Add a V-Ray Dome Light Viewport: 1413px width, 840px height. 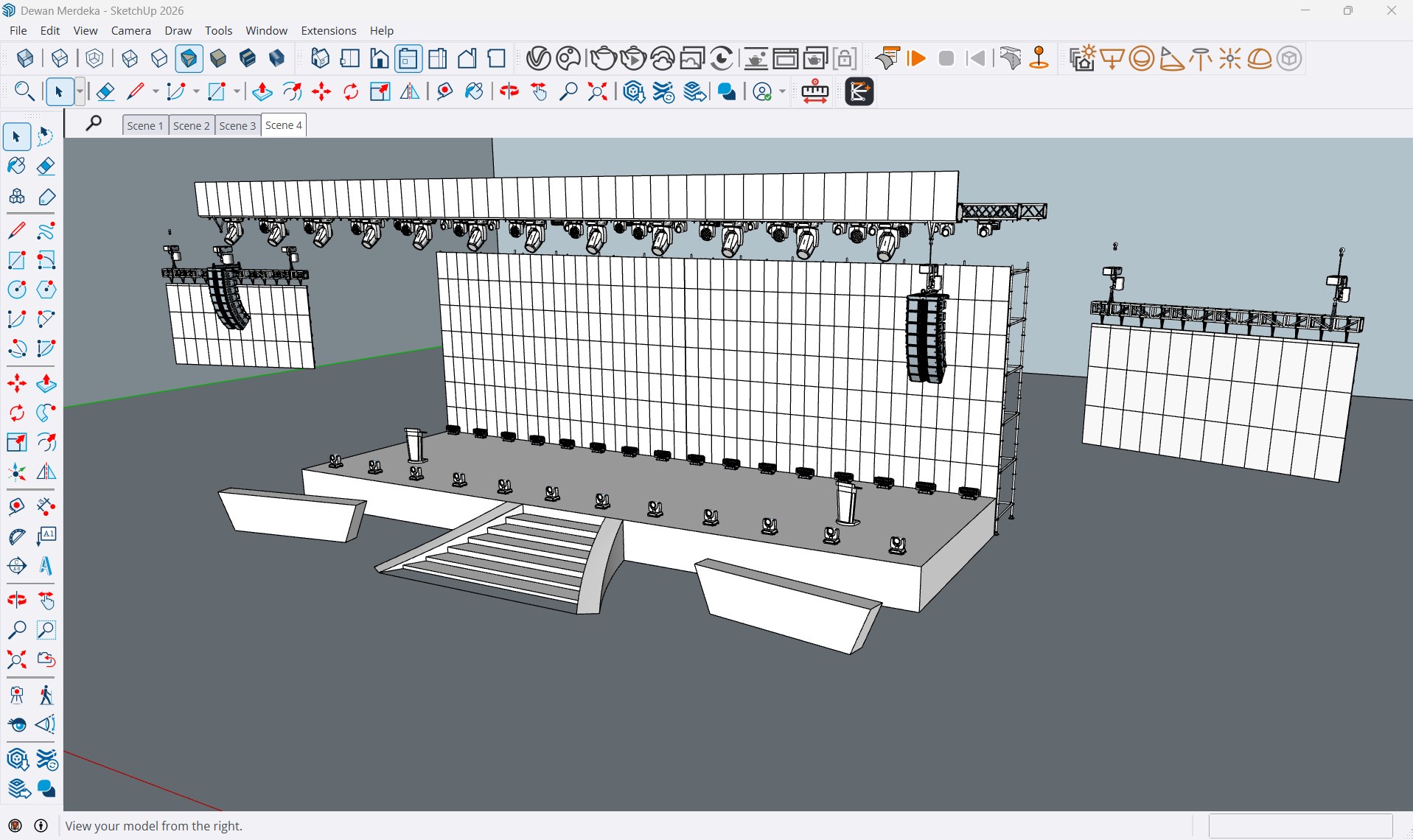click(x=1260, y=58)
